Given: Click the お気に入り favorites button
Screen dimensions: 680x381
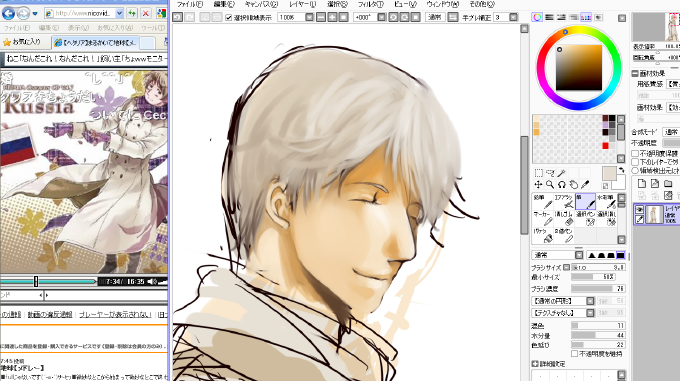Looking at the screenshot, I should tap(22, 42).
